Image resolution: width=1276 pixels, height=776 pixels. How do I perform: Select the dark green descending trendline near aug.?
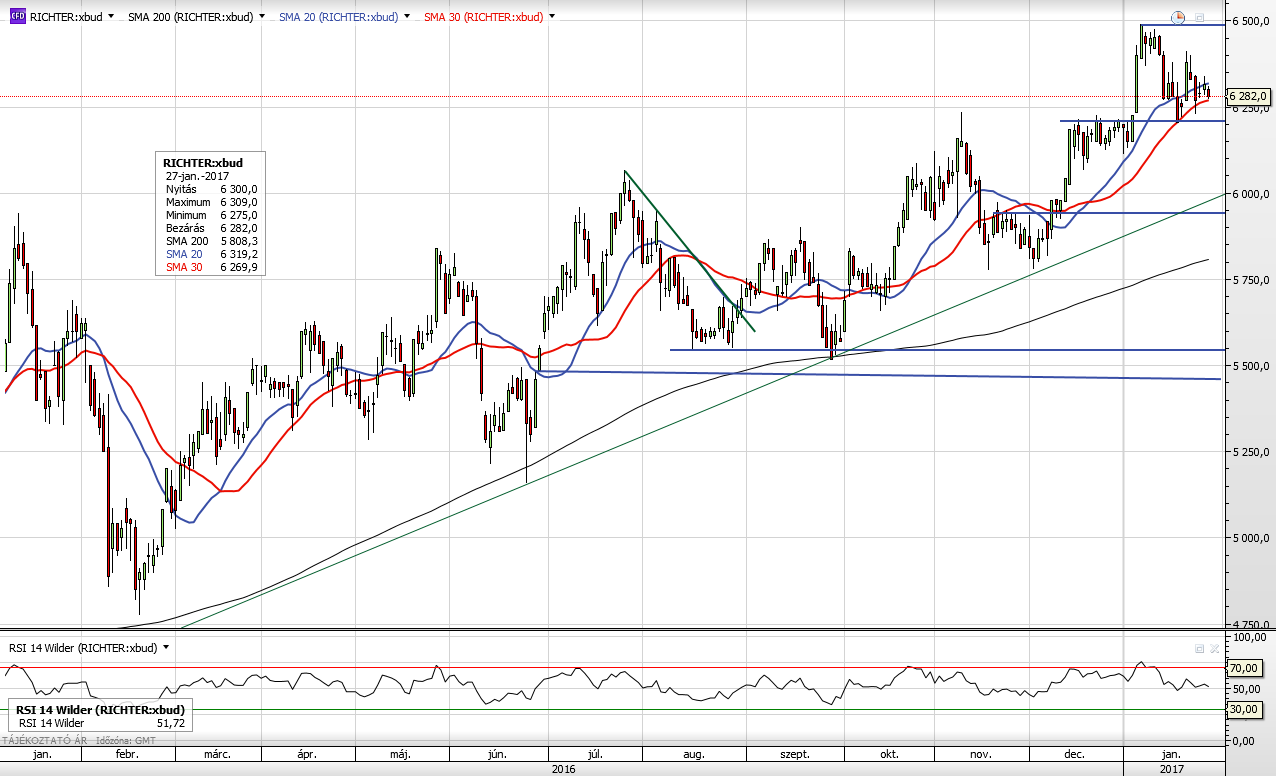(x=690, y=251)
